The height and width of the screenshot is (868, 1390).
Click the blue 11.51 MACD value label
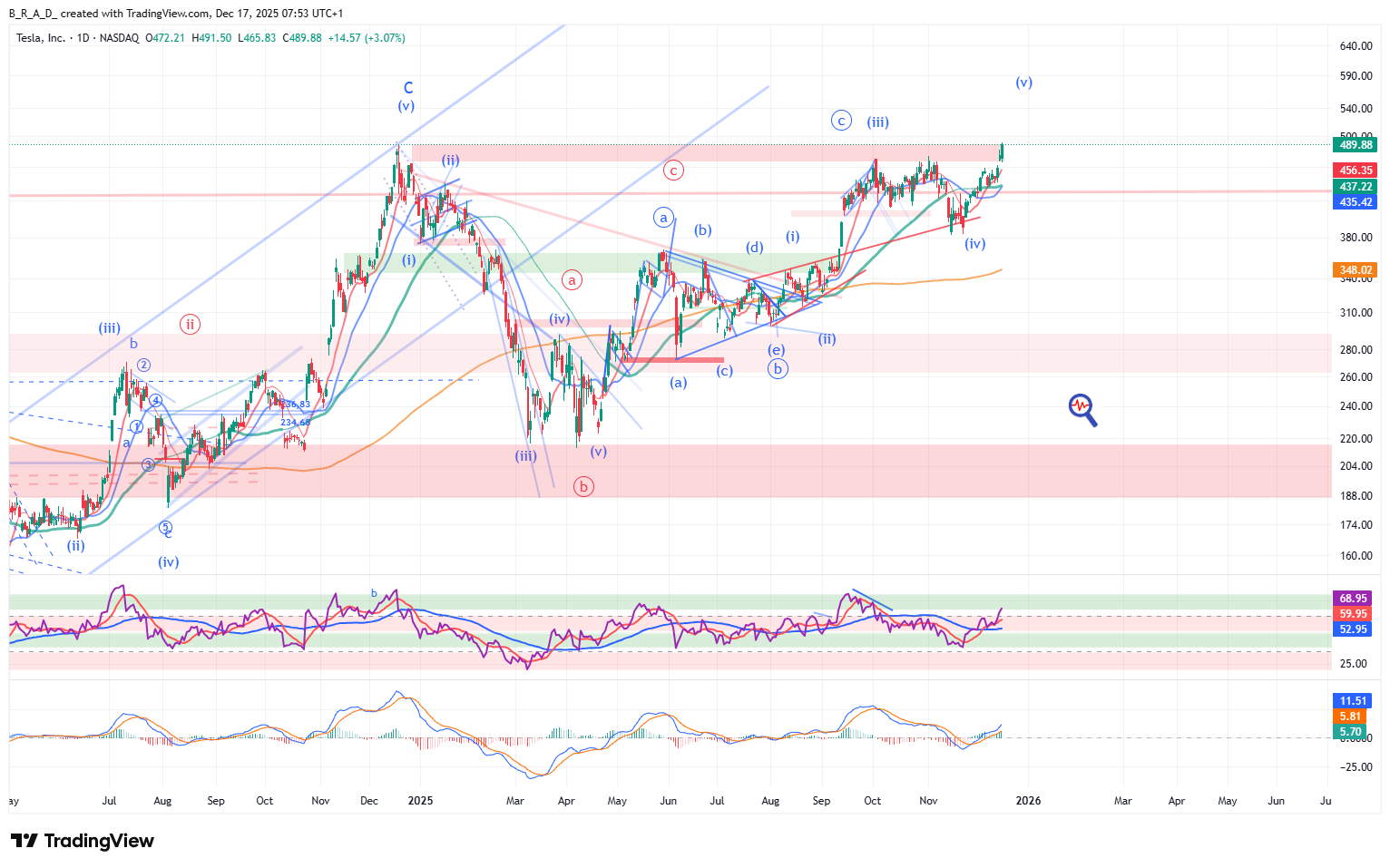(1353, 701)
